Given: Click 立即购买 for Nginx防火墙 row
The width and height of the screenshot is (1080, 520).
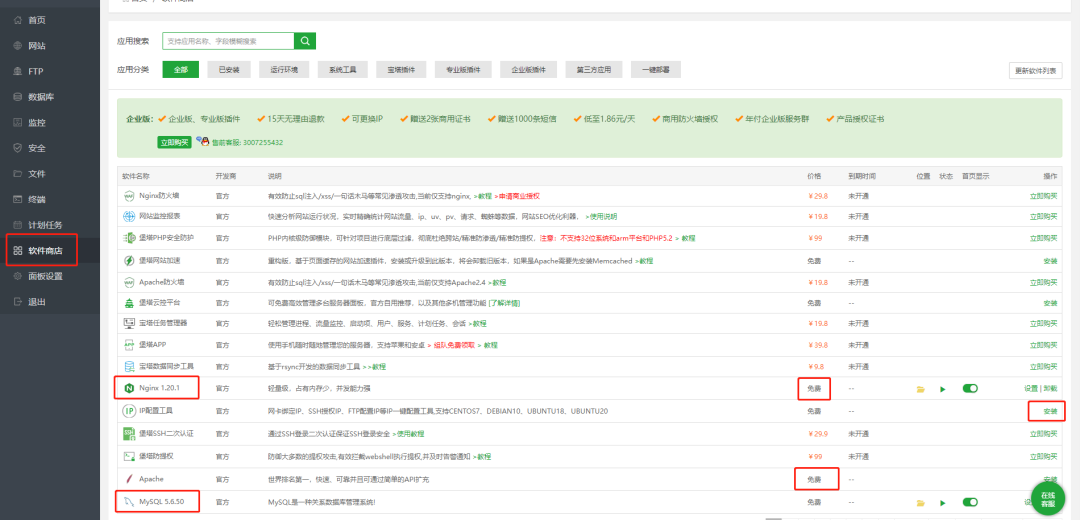Looking at the screenshot, I should click(1043, 196).
